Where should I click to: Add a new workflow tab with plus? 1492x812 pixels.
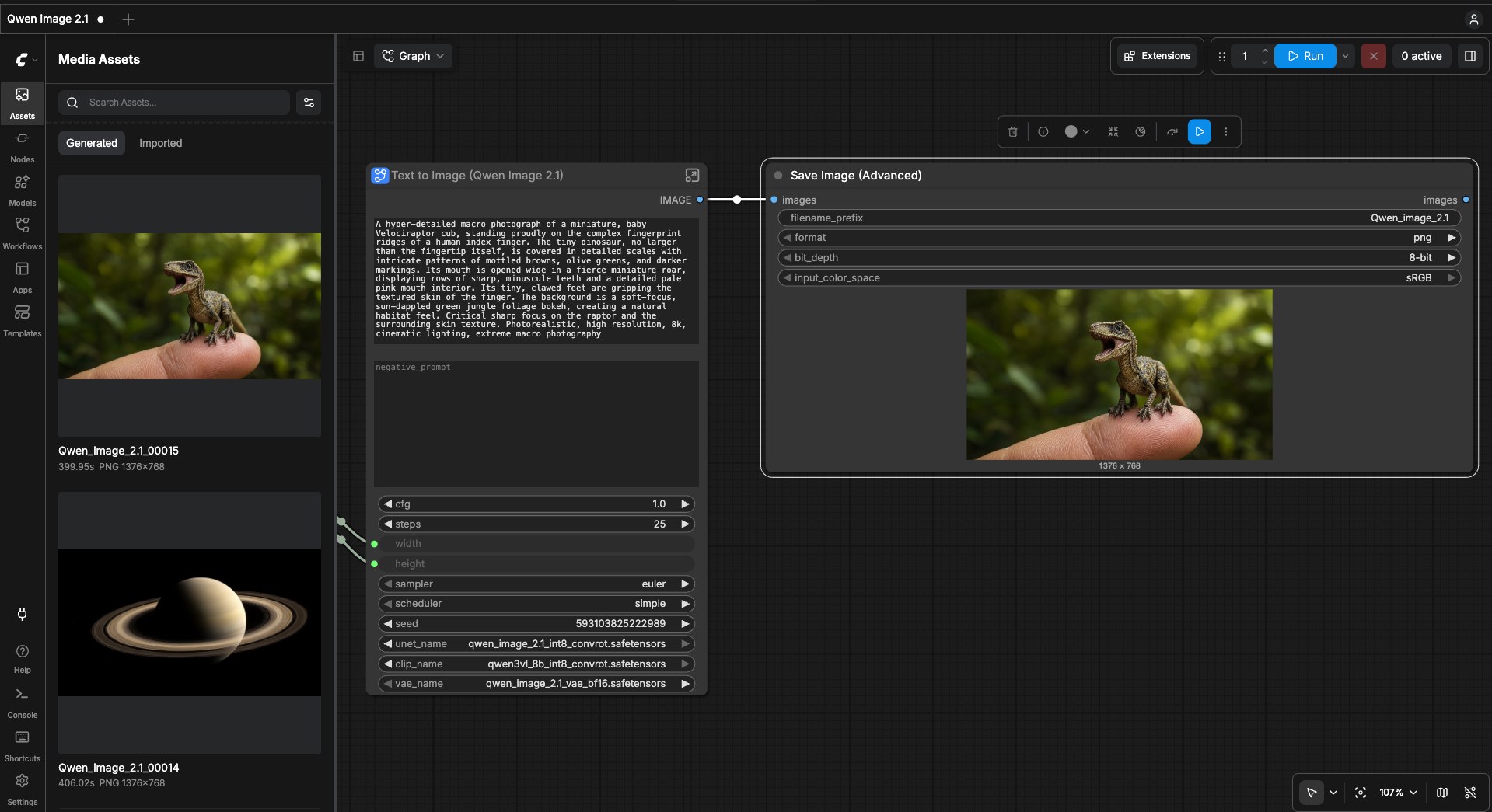click(128, 19)
